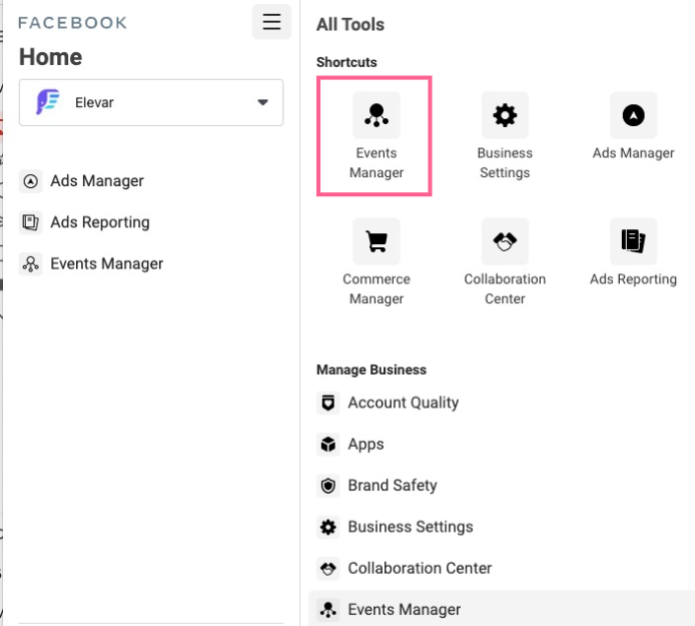
Task: Click the Commerce Manager shortcut label
Action: [376, 289]
